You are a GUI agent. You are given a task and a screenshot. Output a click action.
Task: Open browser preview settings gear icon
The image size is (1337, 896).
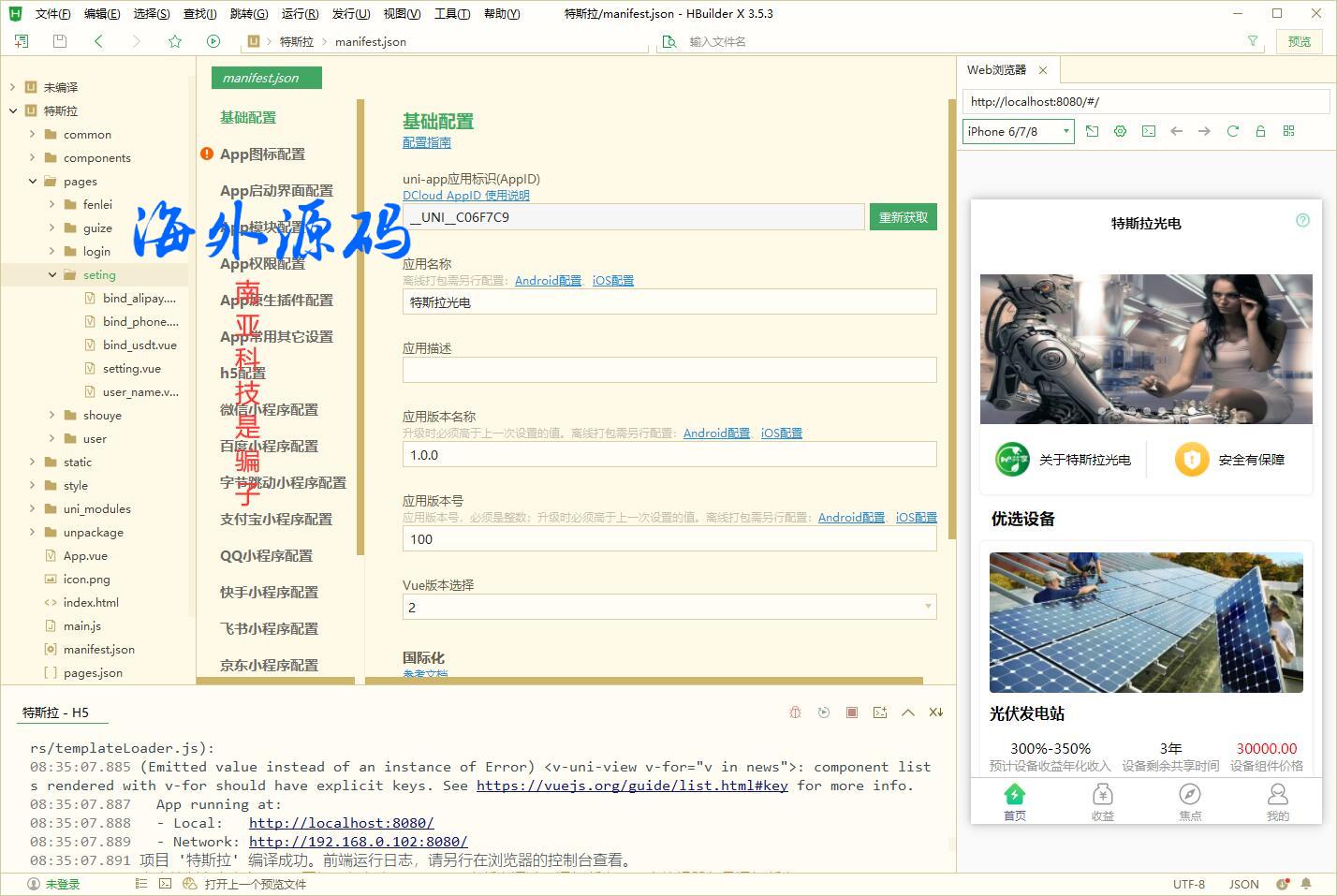pos(1120,131)
